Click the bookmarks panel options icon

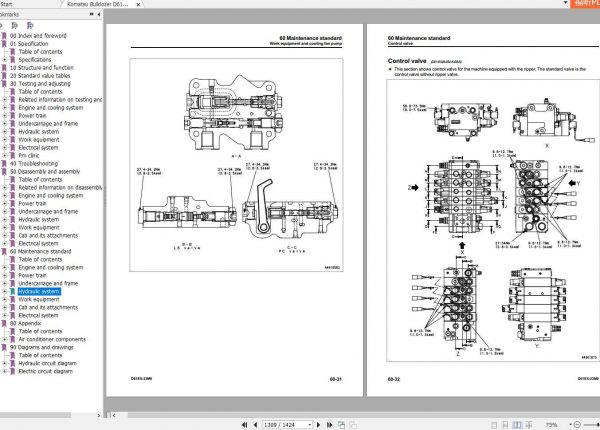(91, 14)
